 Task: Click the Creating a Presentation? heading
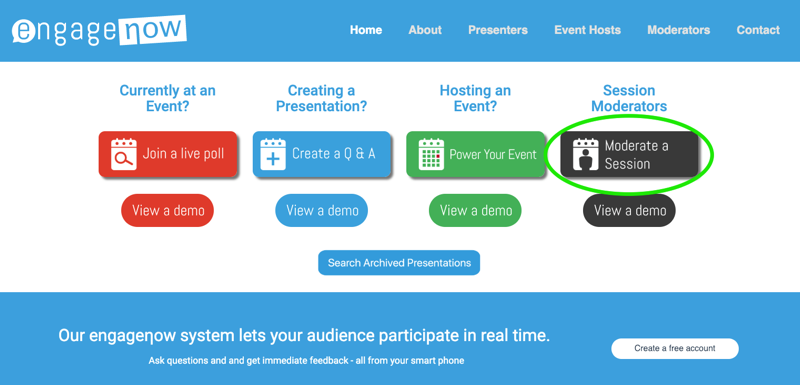click(x=321, y=98)
